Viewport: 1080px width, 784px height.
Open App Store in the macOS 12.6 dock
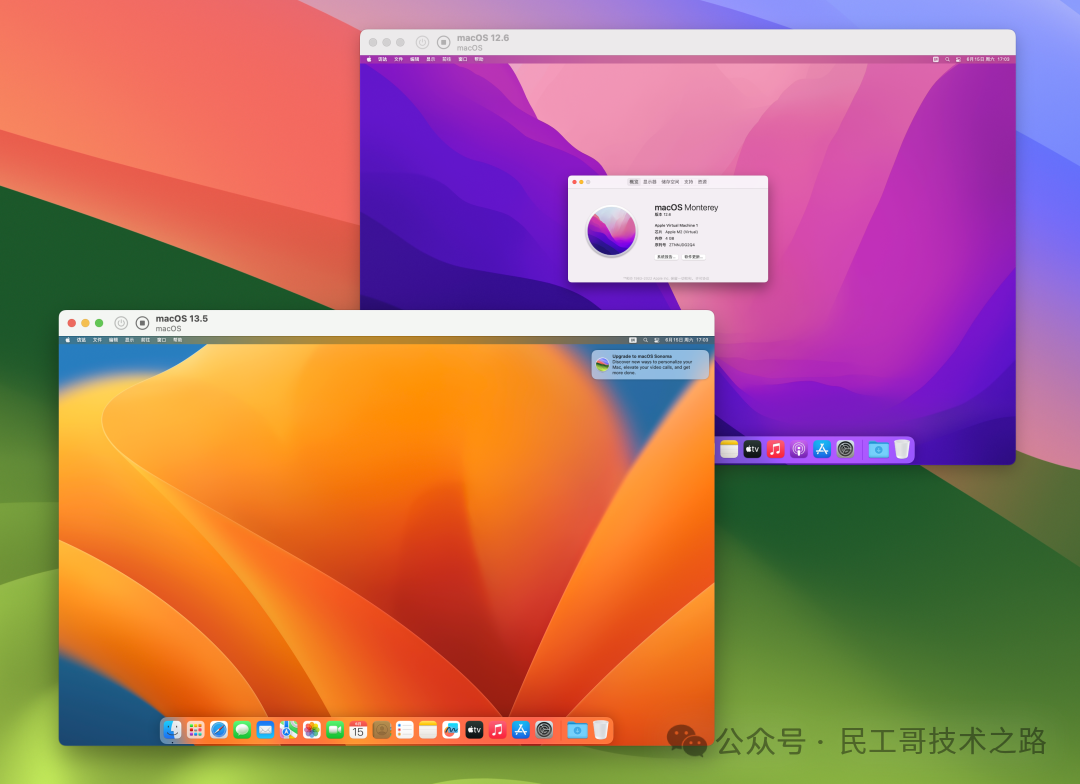pos(822,449)
